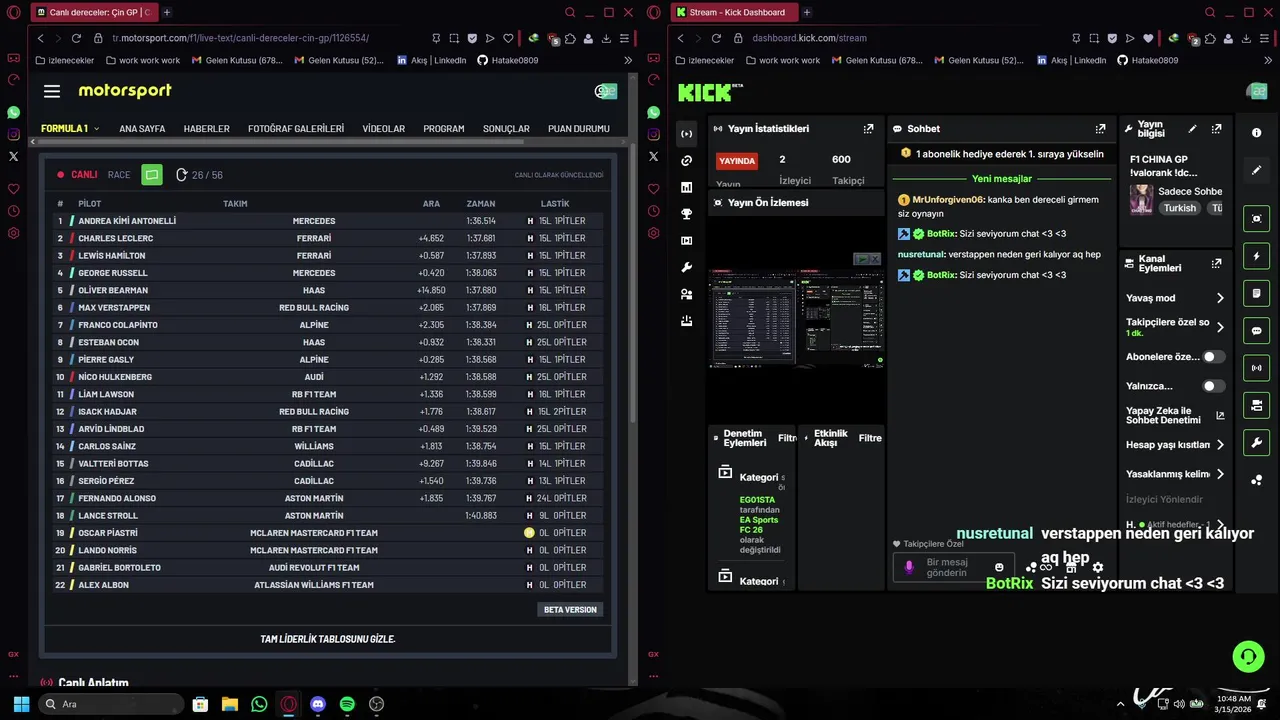Open Instagram in left Opera sidebar
The image size is (1280, 720).
(13, 134)
